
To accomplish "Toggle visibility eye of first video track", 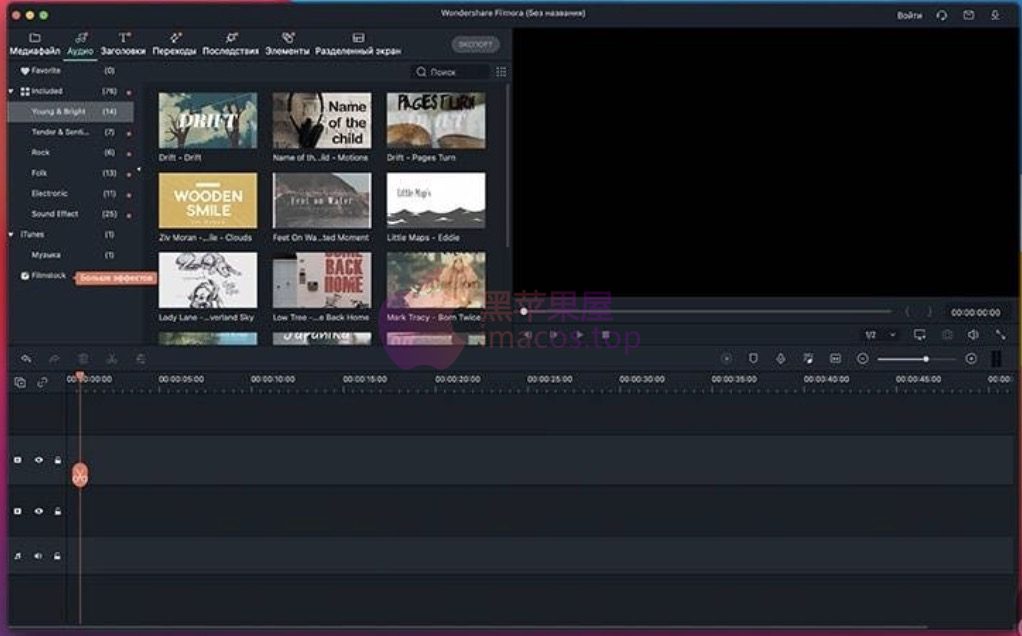I will click(38, 460).
